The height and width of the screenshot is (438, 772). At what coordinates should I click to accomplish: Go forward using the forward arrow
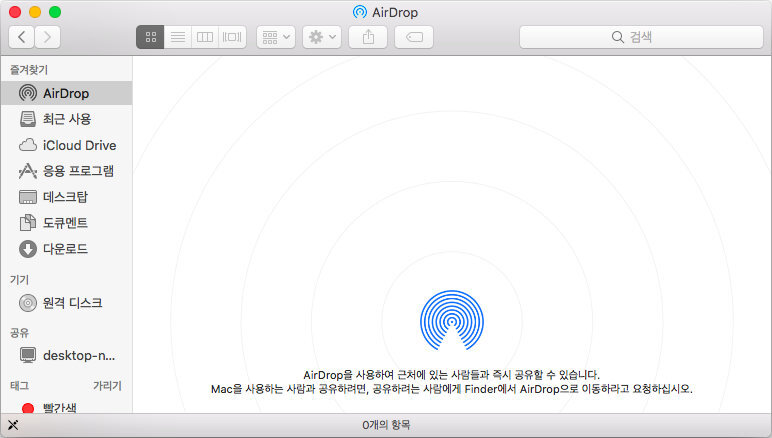pos(47,37)
